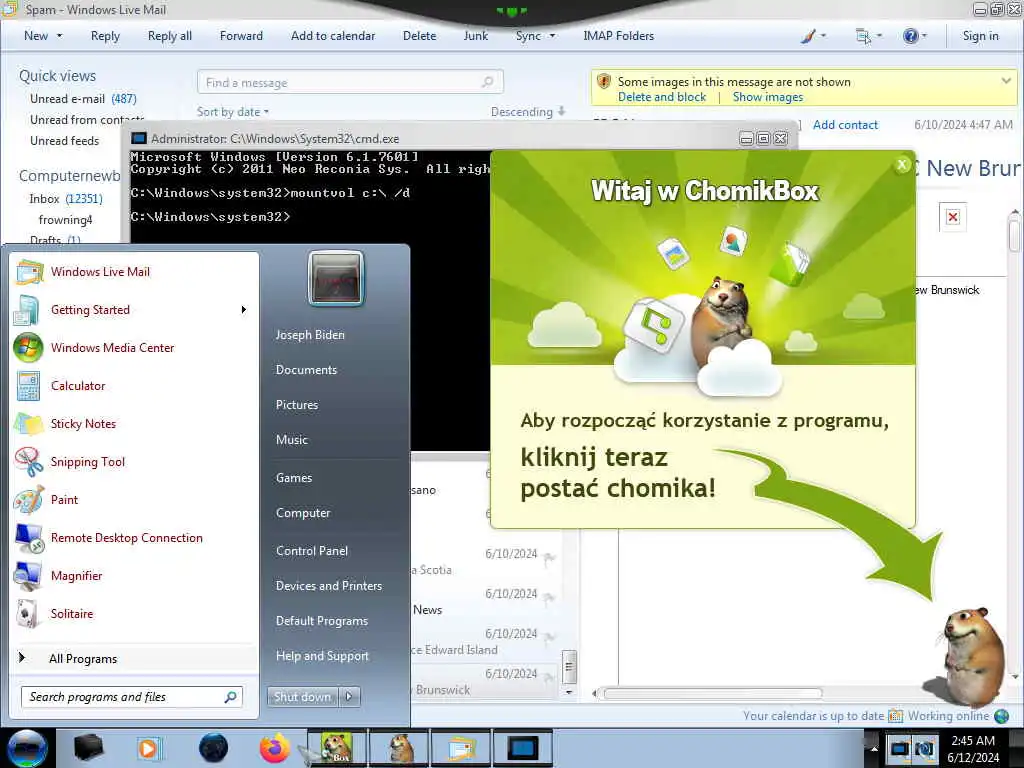The image size is (1024, 768).
Task: Click the black box icon on taskbar
Action: pyautogui.click(x=88, y=748)
